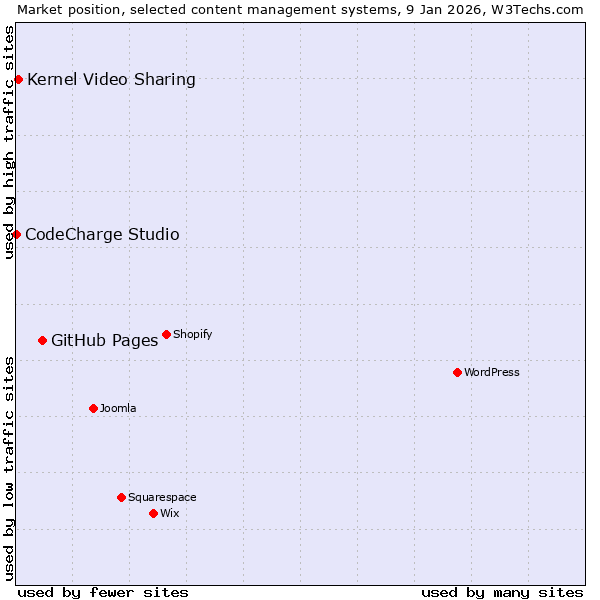Viewport: 600px width, 600px height.
Task: Select the Joomla data point
Action: (x=93, y=408)
